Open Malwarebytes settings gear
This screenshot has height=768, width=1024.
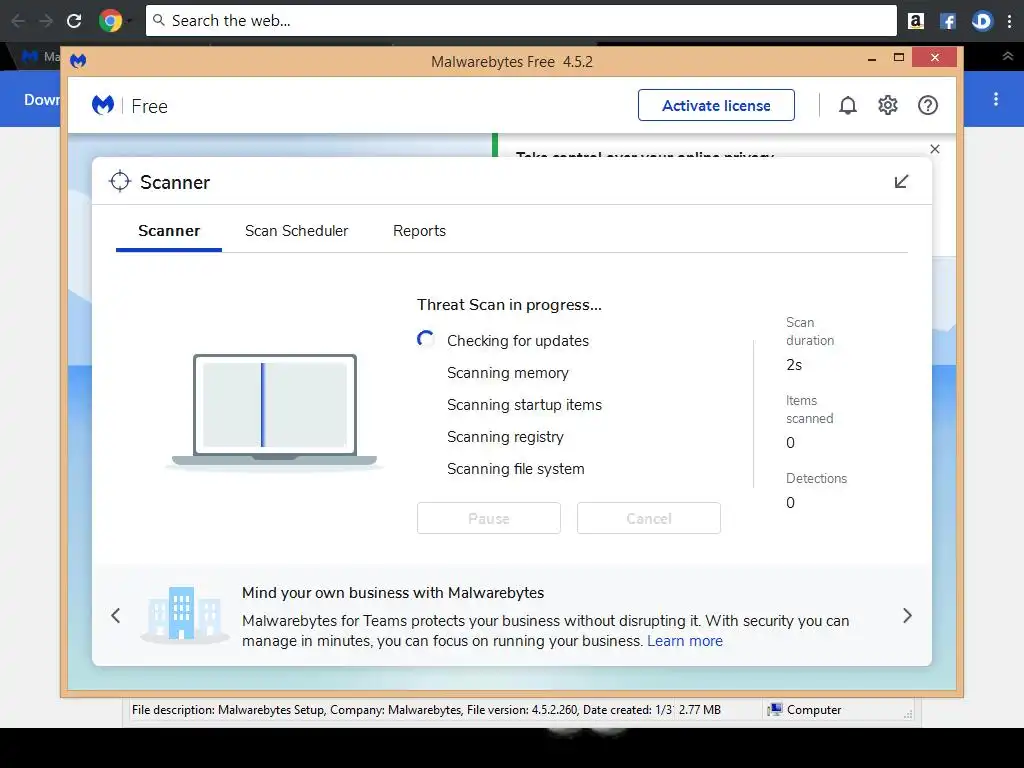tap(888, 105)
